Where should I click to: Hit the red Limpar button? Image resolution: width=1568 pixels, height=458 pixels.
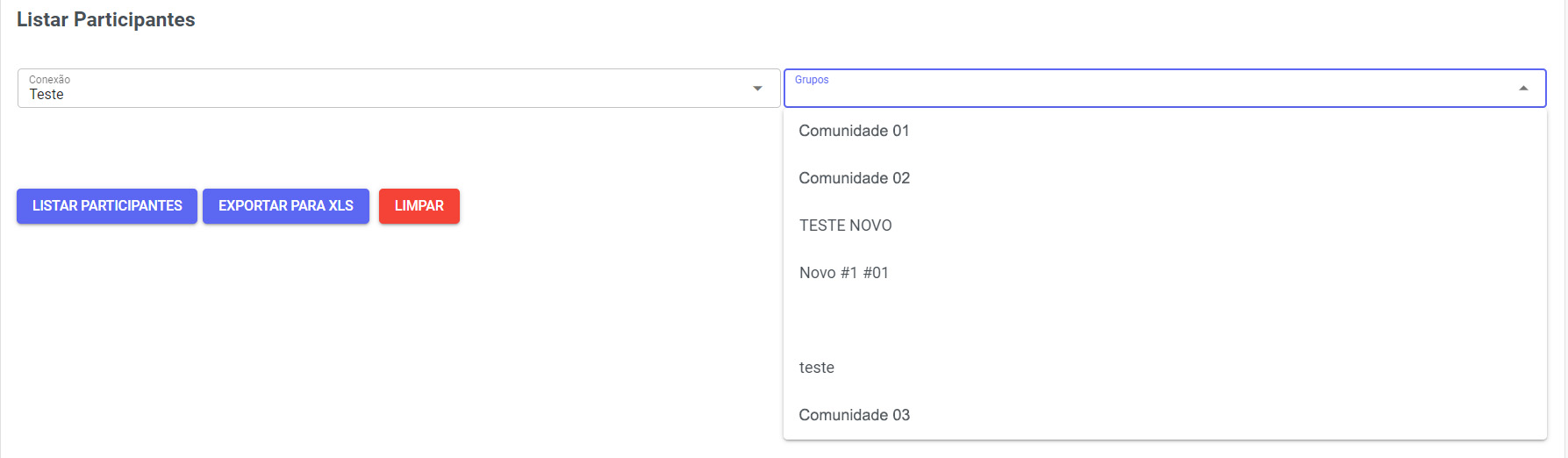tap(419, 206)
